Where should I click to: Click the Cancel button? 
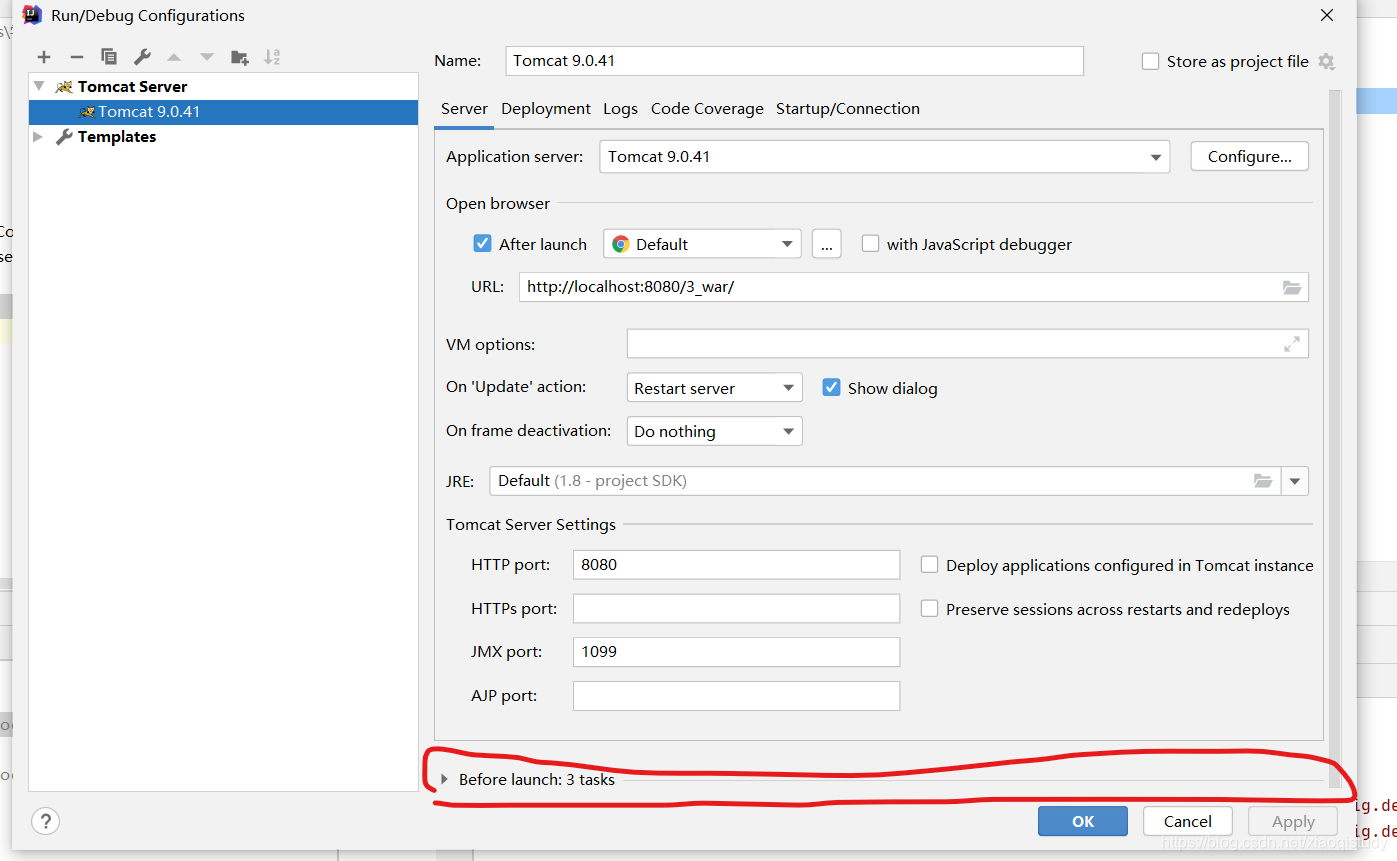tap(1188, 821)
